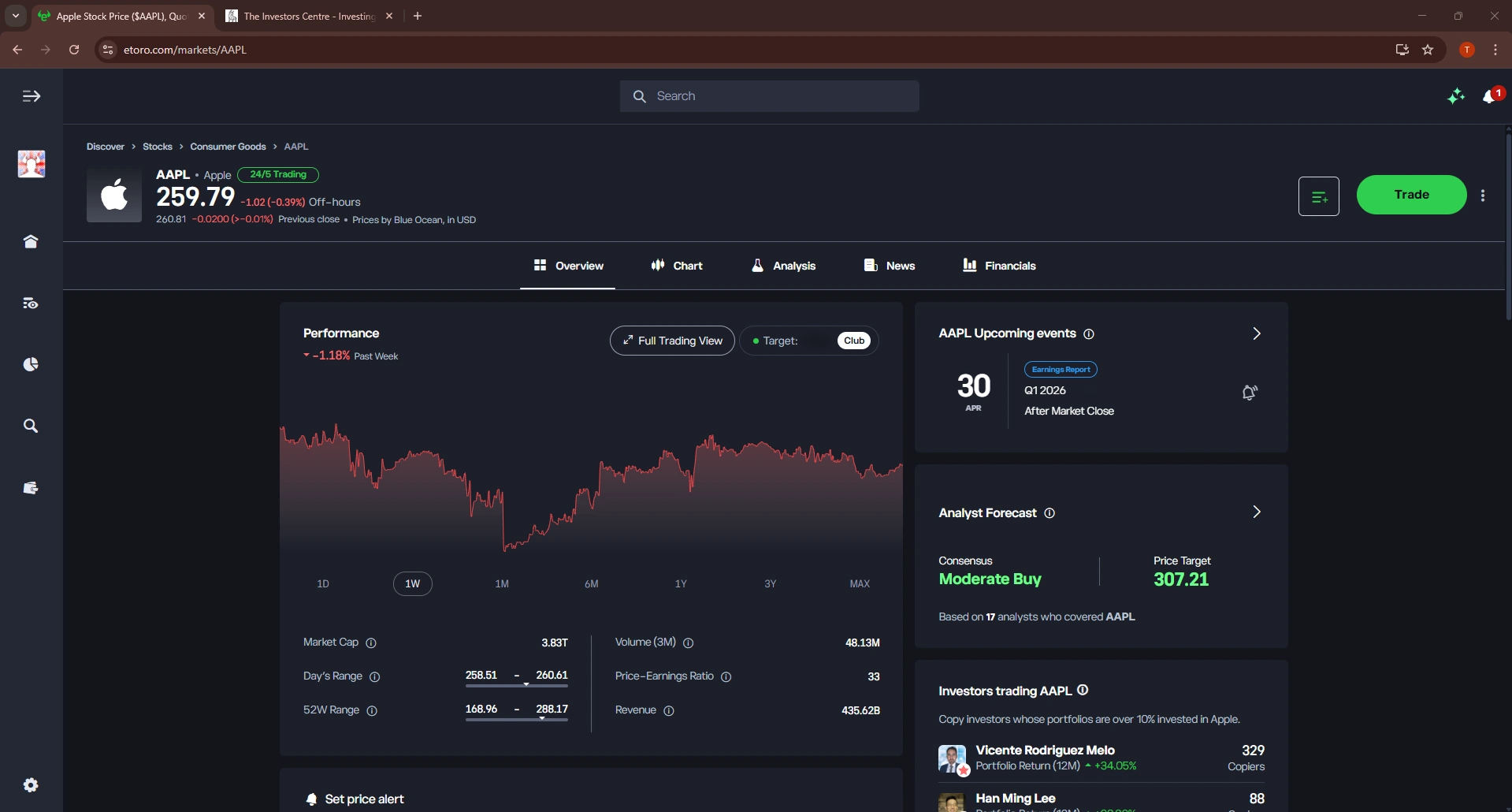1512x812 pixels.
Task: Open the Overview tab
Action: (568, 266)
